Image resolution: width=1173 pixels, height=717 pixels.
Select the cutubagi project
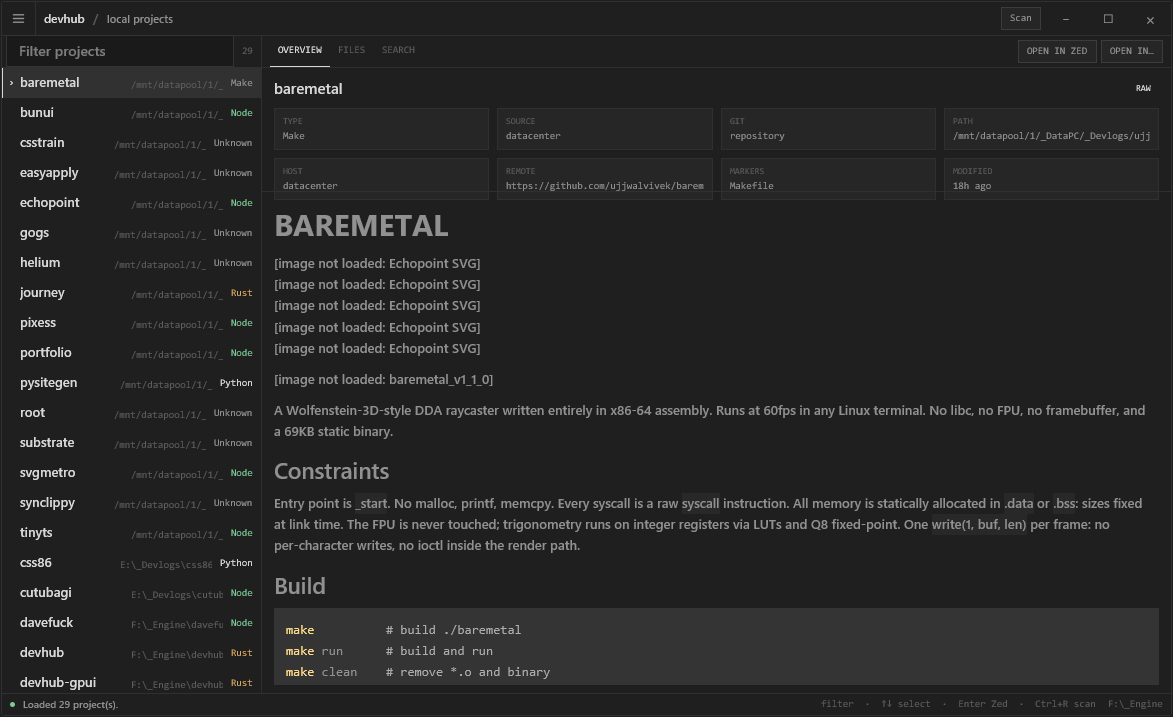tap(132, 592)
